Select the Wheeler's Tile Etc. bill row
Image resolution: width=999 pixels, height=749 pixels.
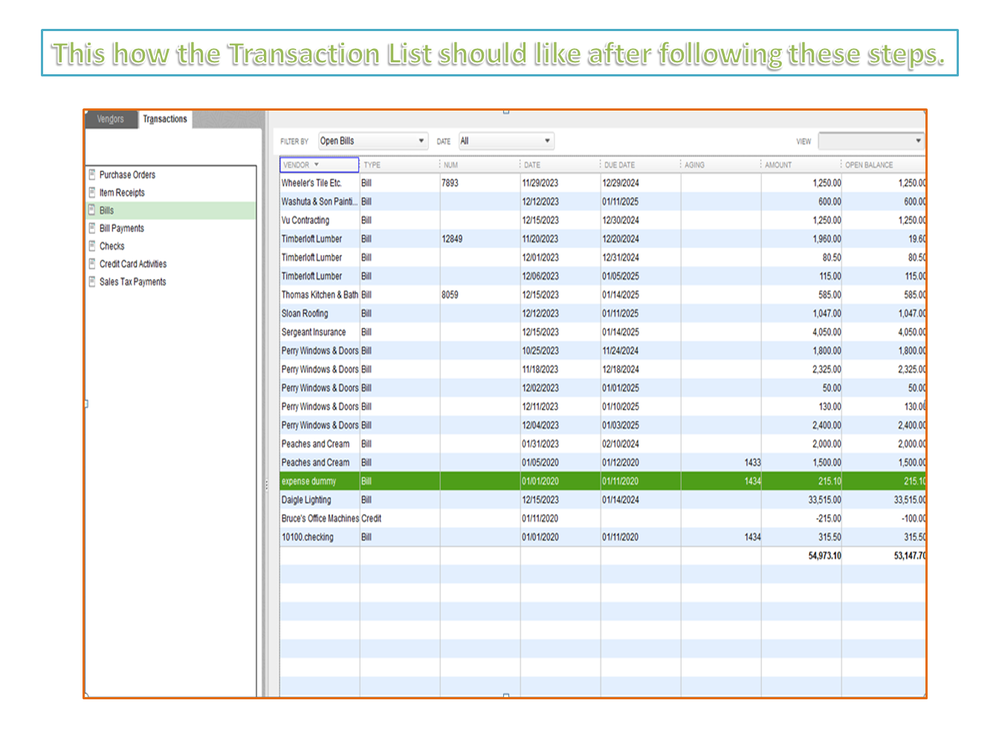(x=603, y=183)
